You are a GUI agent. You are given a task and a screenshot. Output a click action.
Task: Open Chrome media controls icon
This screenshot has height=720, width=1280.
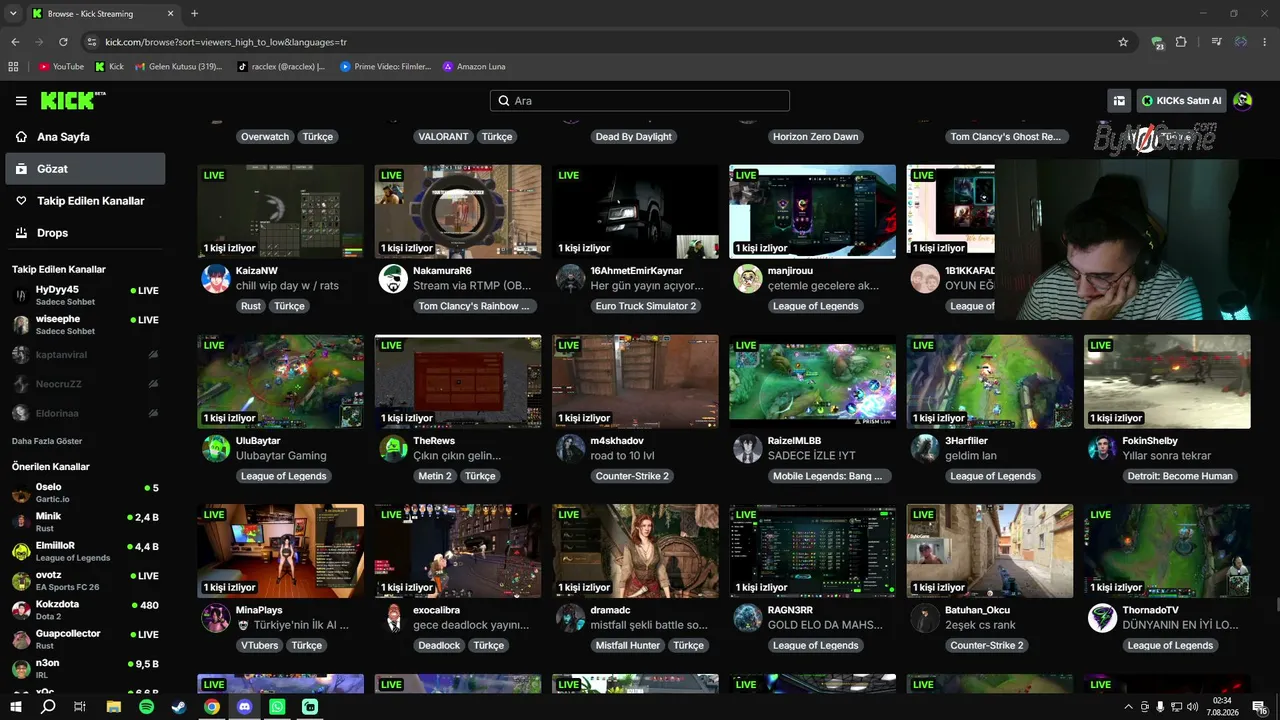pos(1216,42)
